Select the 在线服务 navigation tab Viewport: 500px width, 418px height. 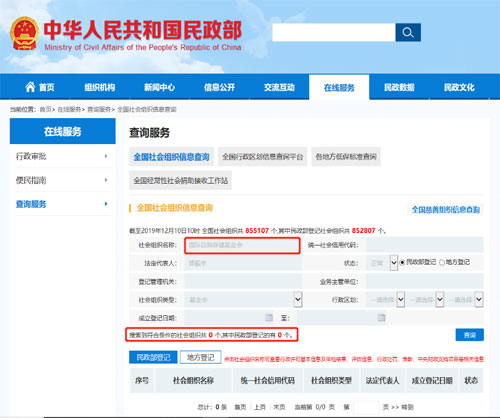339,87
